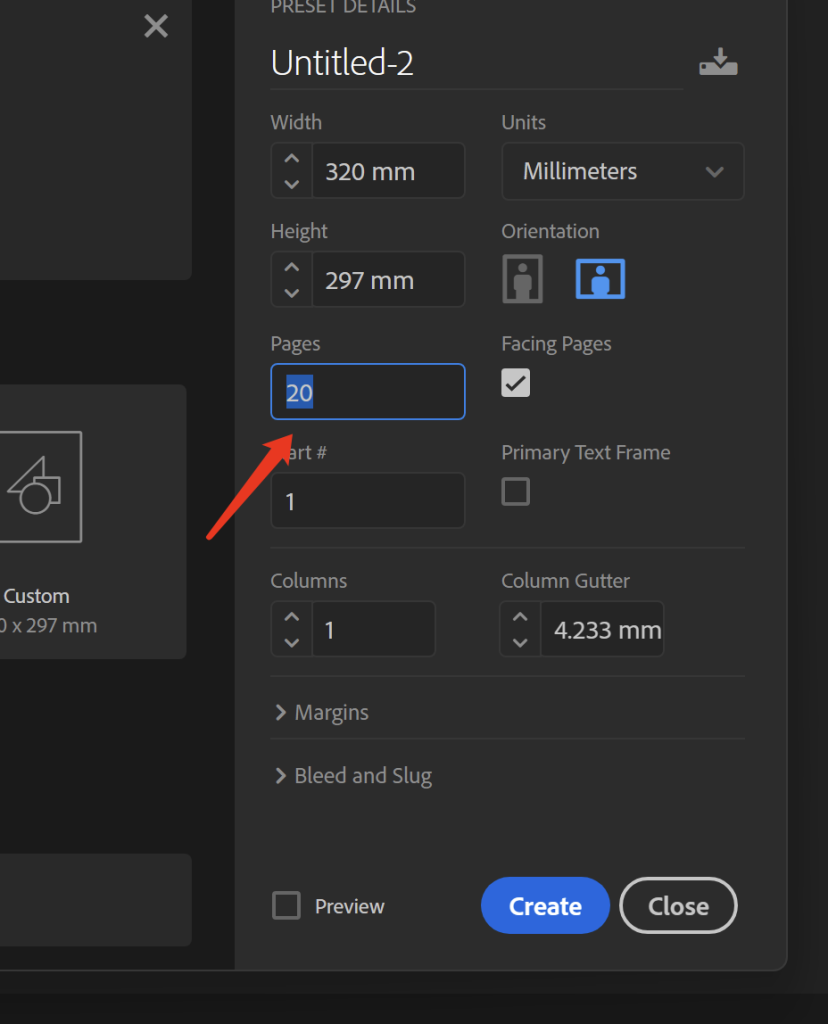Viewport: 828px width, 1024px height.
Task: Increase width using the up arrow
Action: pos(291,159)
